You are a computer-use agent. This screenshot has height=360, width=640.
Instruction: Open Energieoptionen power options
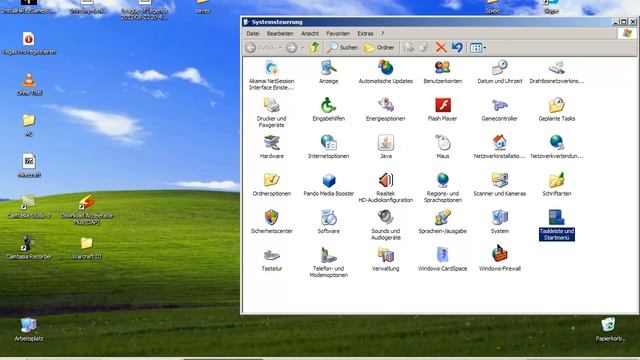(385, 109)
